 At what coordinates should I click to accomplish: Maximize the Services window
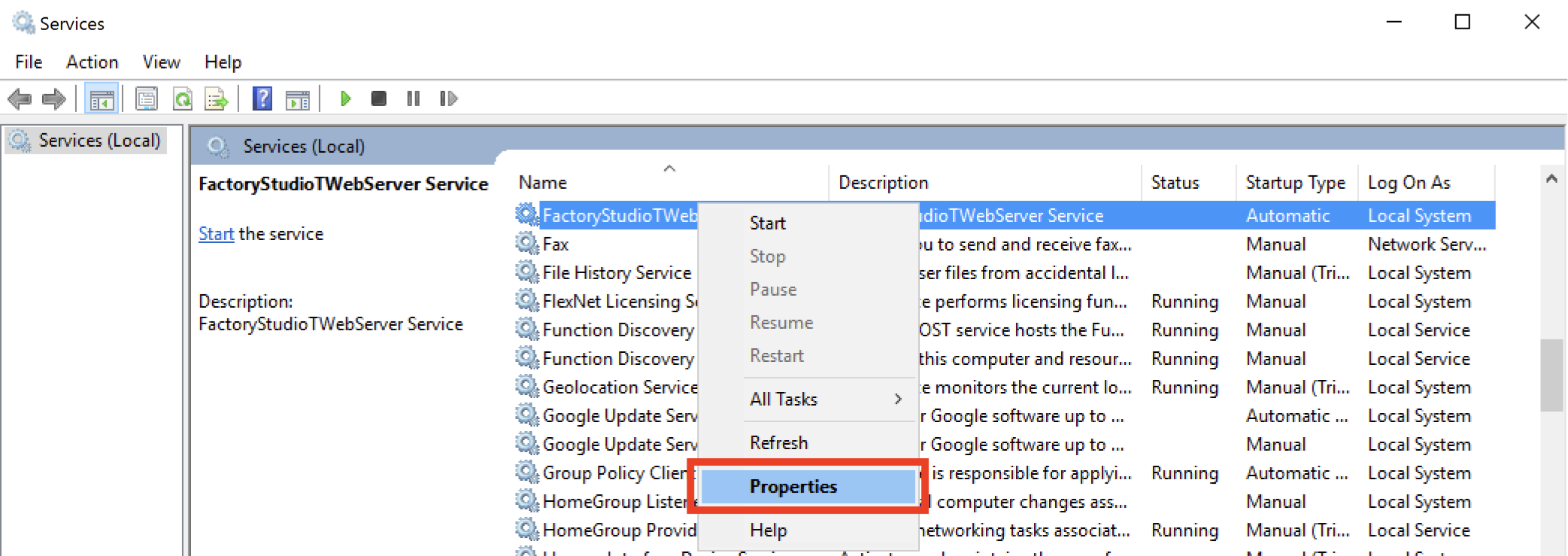[x=1463, y=23]
